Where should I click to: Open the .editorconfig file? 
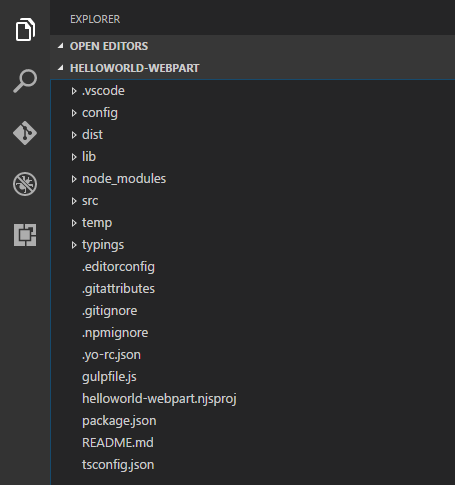pyautogui.click(x=118, y=267)
